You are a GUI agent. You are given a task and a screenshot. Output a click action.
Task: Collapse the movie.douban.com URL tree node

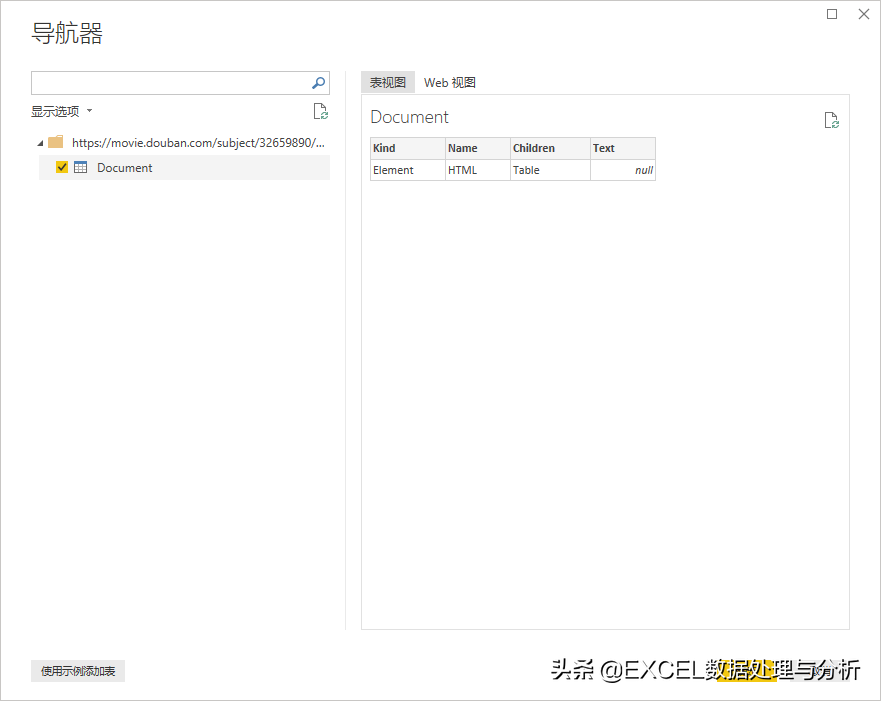(40, 143)
